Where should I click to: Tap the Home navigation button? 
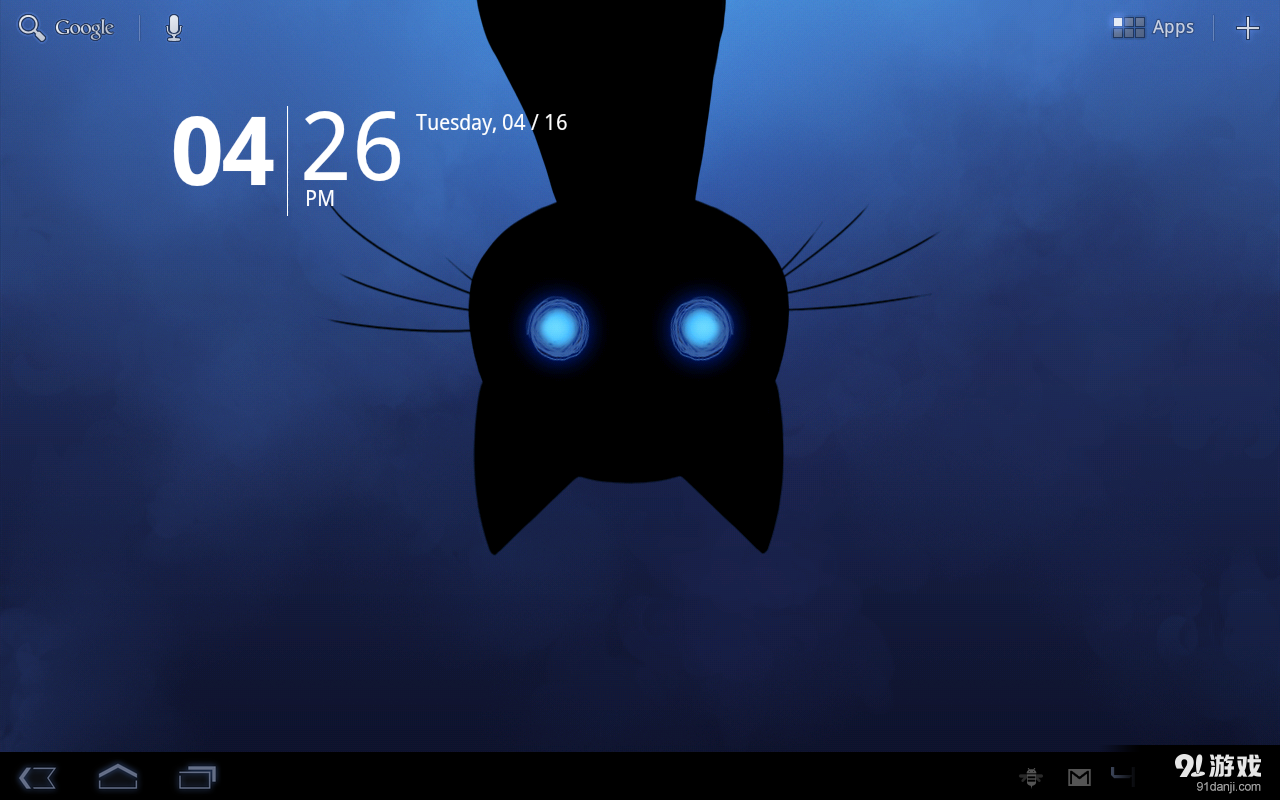pos(117,777)
